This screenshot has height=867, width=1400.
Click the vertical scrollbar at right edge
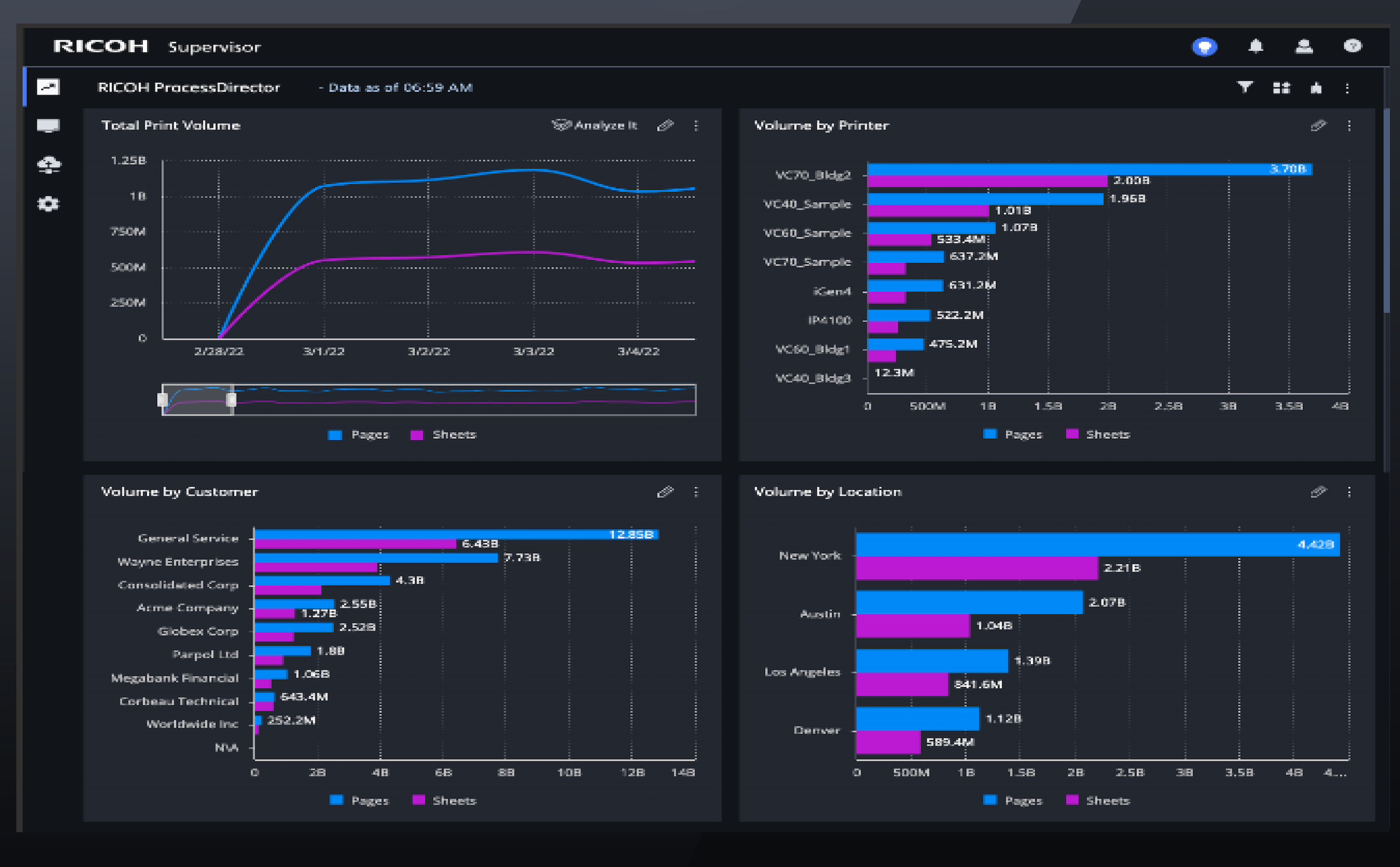coord(1386,210)
